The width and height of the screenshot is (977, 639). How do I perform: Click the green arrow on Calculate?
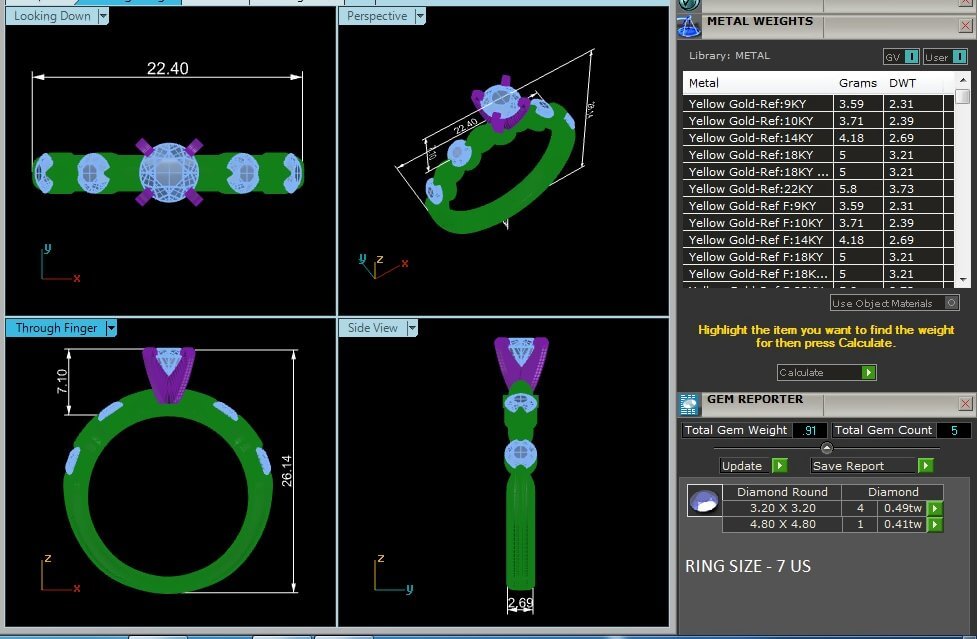point(868,372)
